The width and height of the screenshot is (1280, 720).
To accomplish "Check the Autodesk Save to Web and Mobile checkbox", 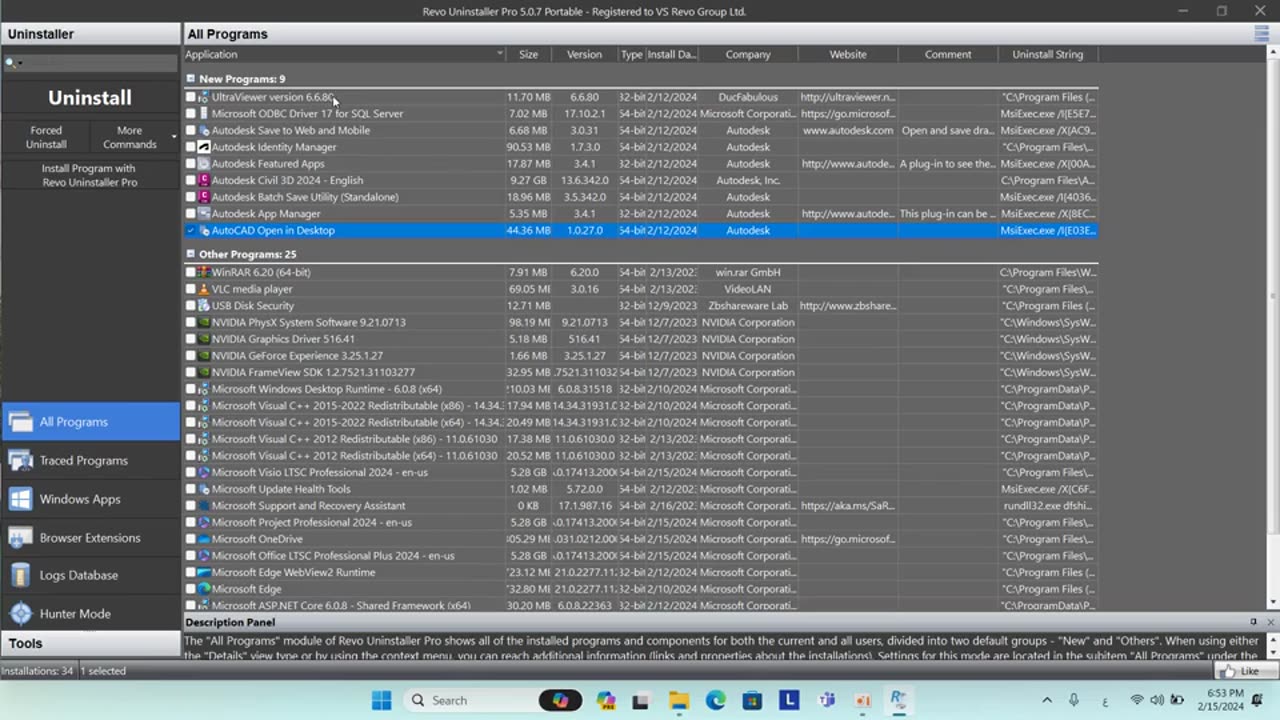I will (x=191, y=130).
